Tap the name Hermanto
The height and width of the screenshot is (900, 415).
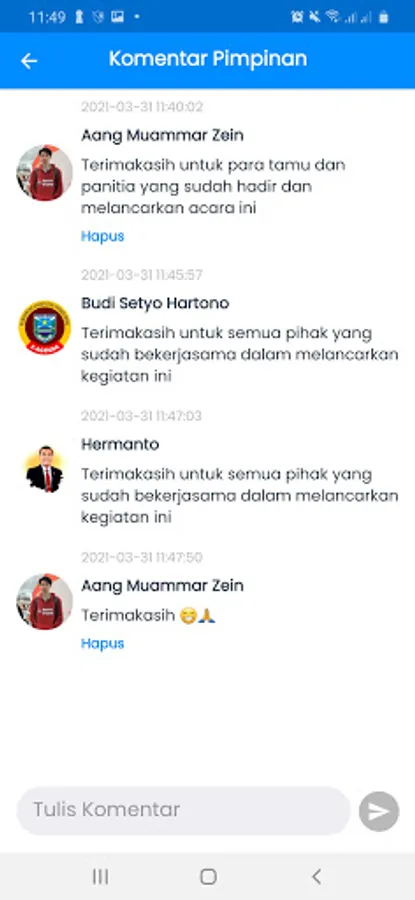[120, 444]
